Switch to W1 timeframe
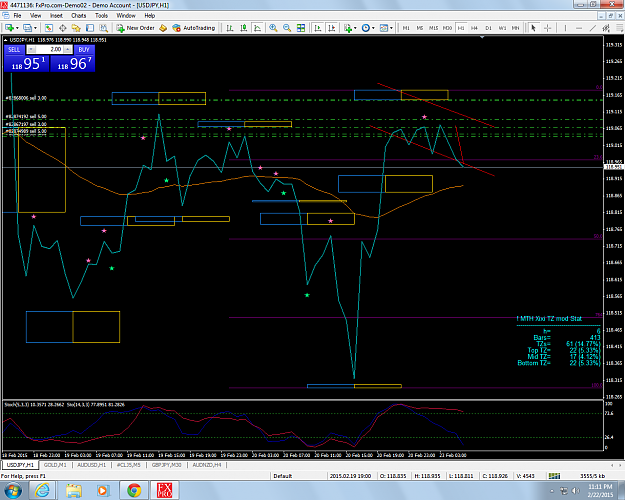Screen dimensions: 625x500 (x=502, y=28)
